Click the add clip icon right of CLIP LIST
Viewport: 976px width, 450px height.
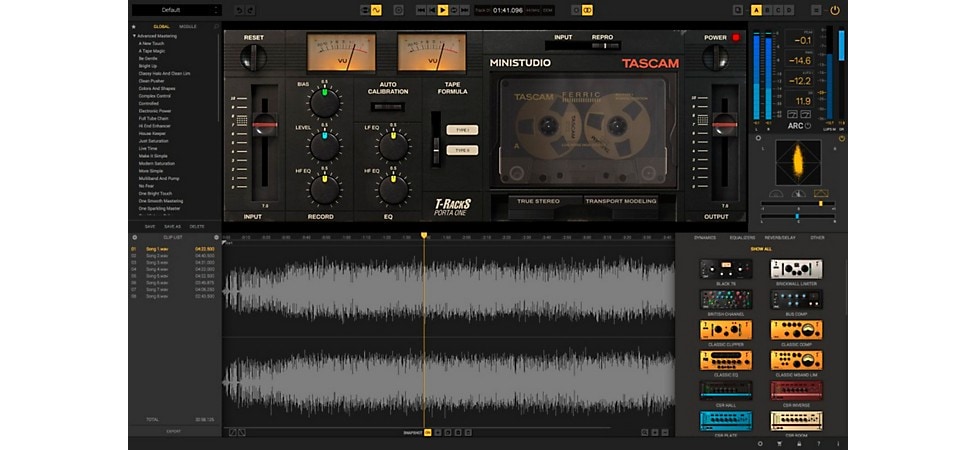click(217, 237)
